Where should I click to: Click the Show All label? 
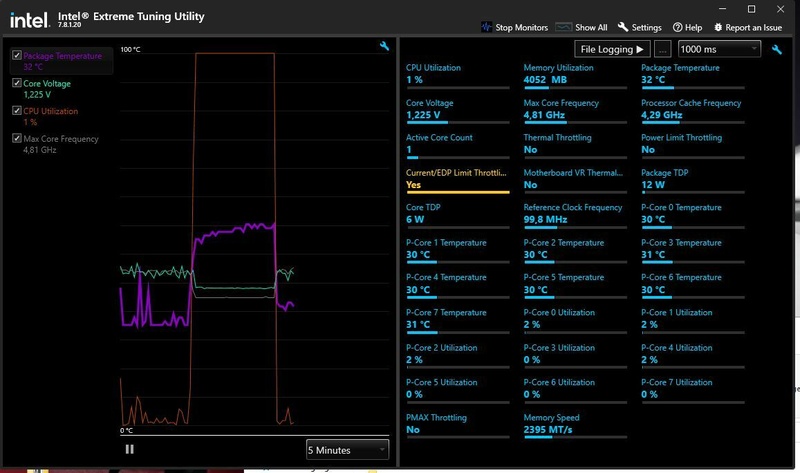point(591,28)
